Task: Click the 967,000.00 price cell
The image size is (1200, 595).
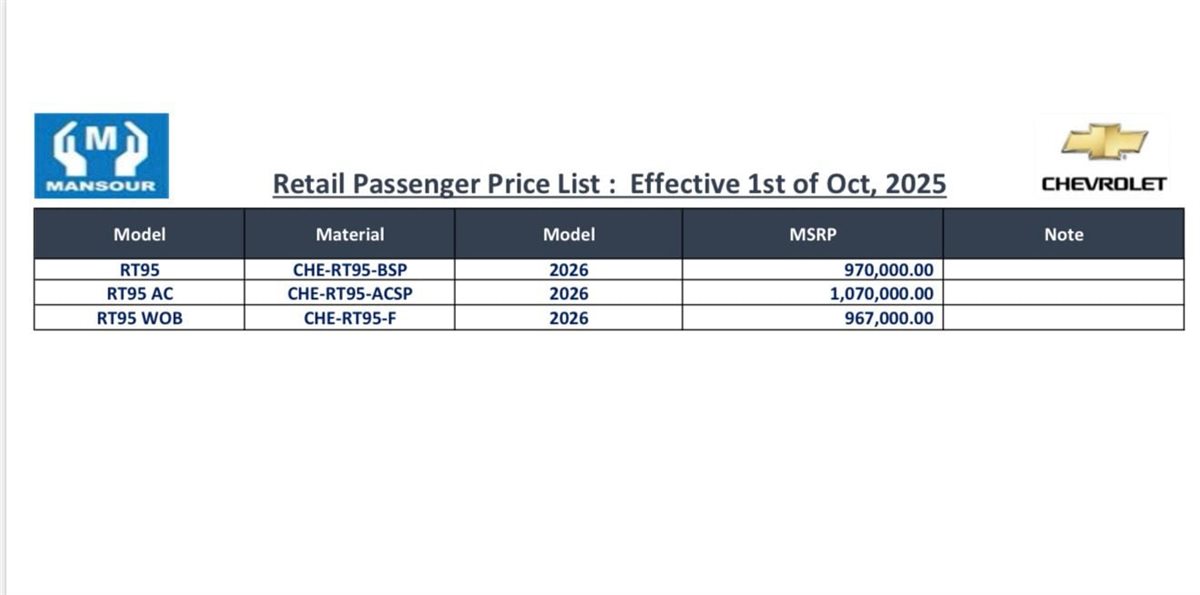Action: (x=889, y=318)
